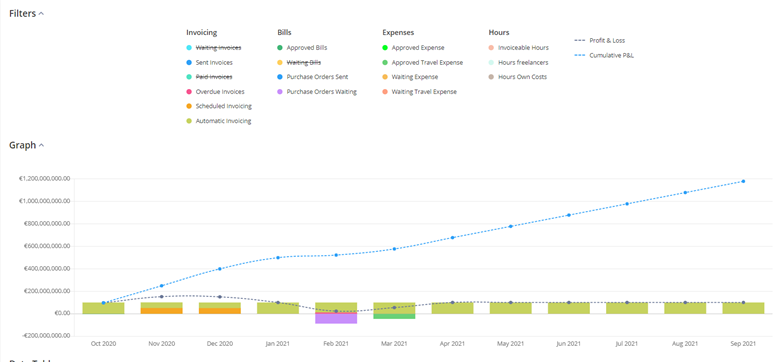This screenshot has height=362, width=782.
Task: Click the Waiting Expense legend dot
Action: click(385, 77)
